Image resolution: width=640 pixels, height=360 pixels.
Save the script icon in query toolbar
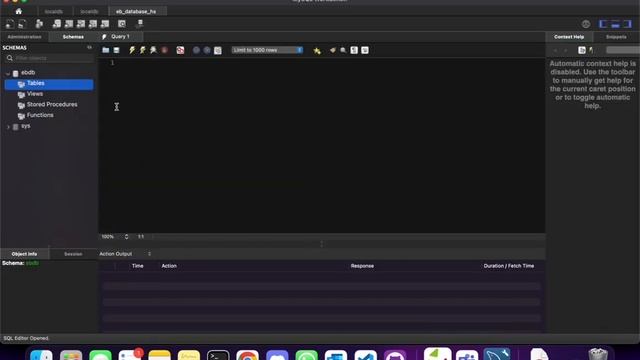tap(116, 50)
